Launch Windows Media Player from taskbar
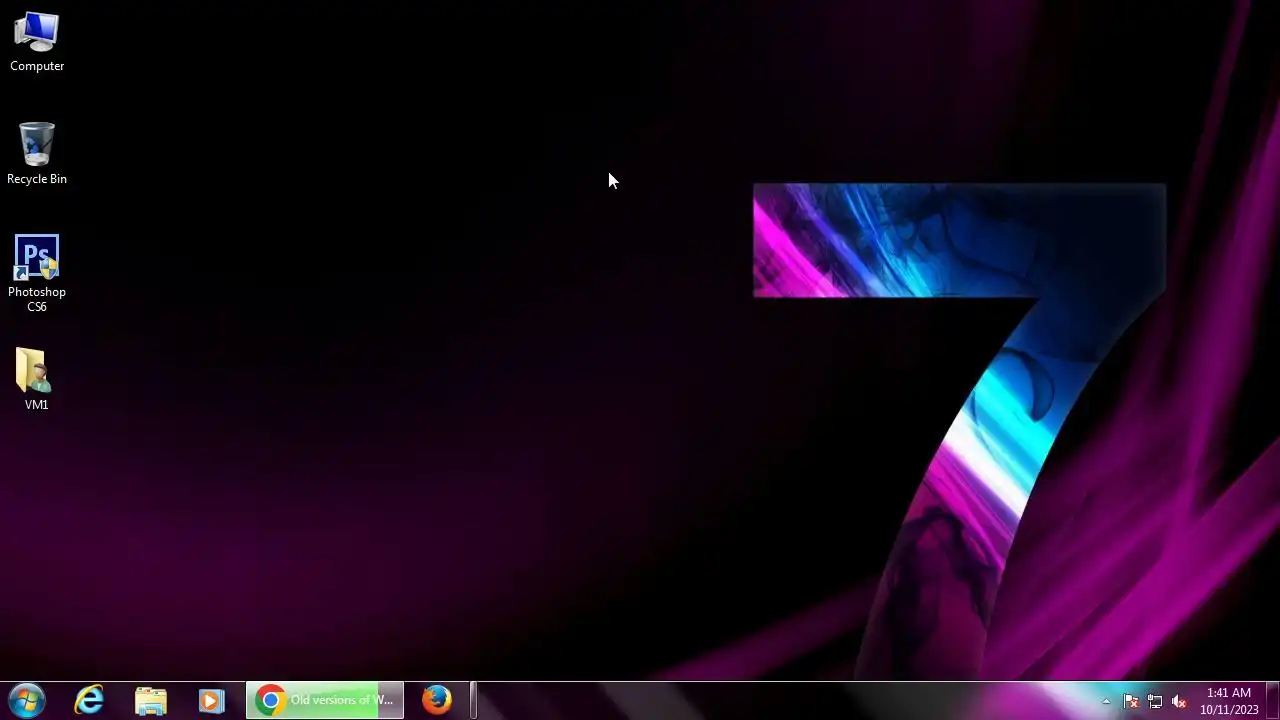The width and height of the screenshot is (1280, 720). pyautogui.click(x=211, y=700)
